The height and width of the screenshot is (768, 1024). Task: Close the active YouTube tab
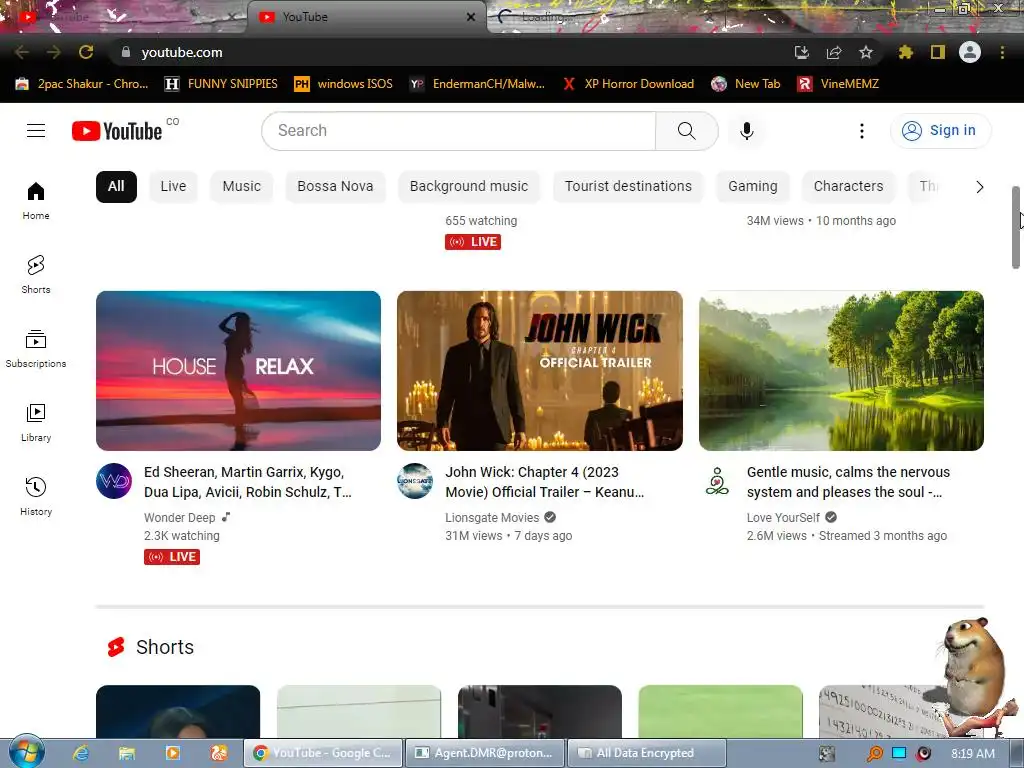pyautogui.click(x=471, y=17)
